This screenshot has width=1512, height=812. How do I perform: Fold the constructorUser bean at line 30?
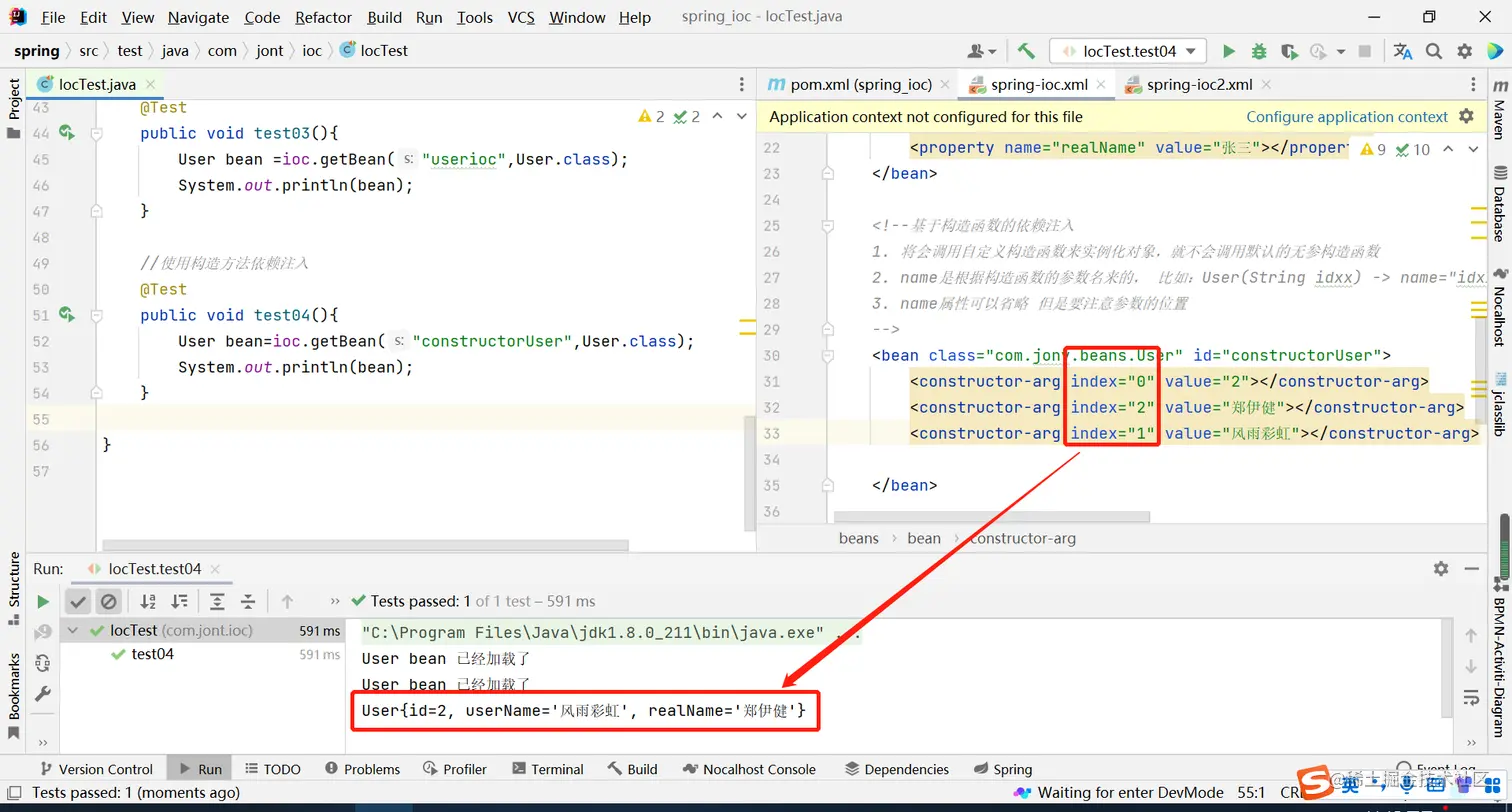pyautogui.click(x=828, y=355)
